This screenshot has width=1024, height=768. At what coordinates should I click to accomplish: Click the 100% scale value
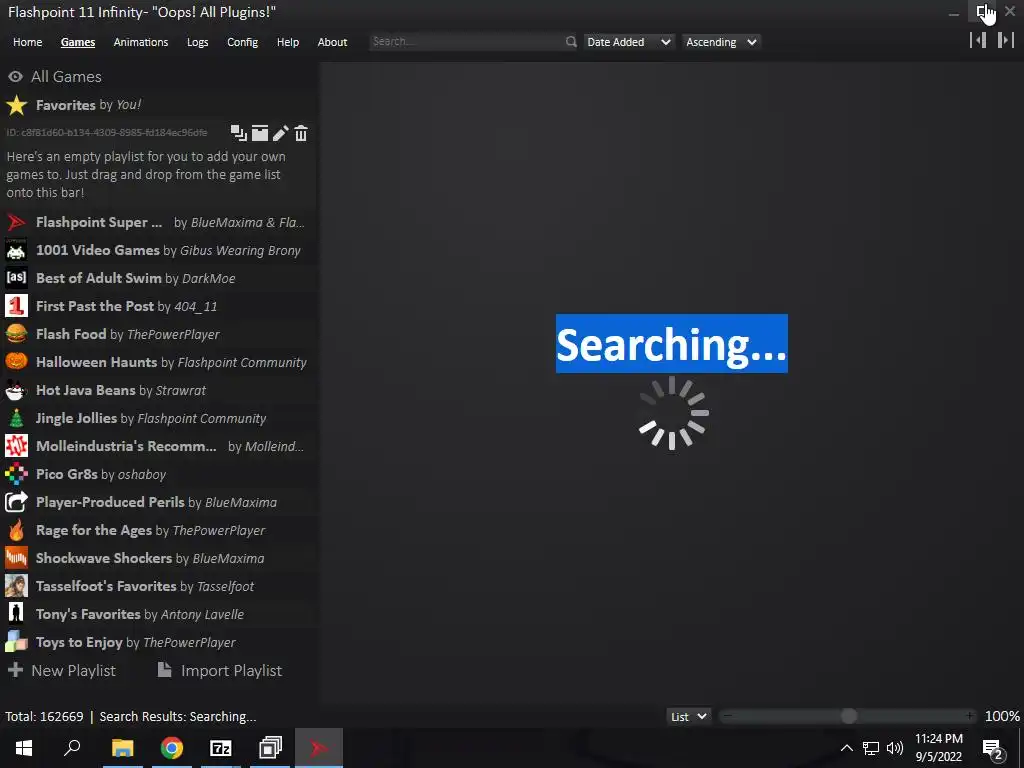click(1002, 716)
